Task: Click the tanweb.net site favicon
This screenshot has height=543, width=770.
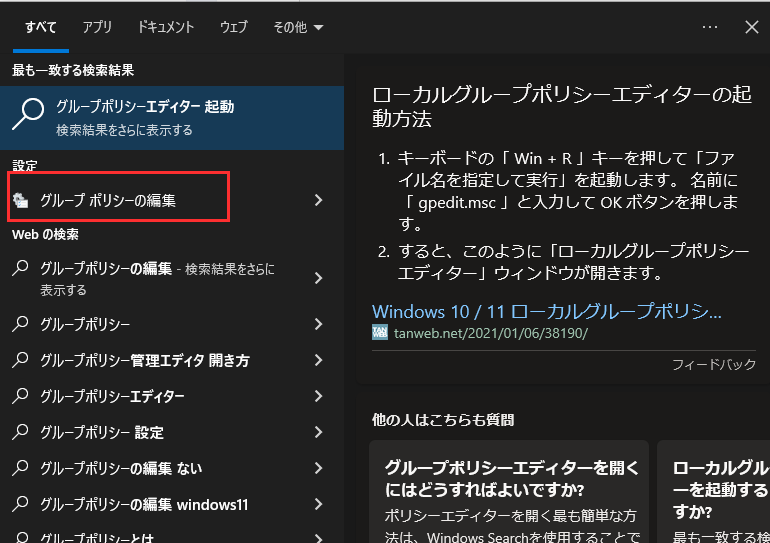Action: tap(380, 332)
